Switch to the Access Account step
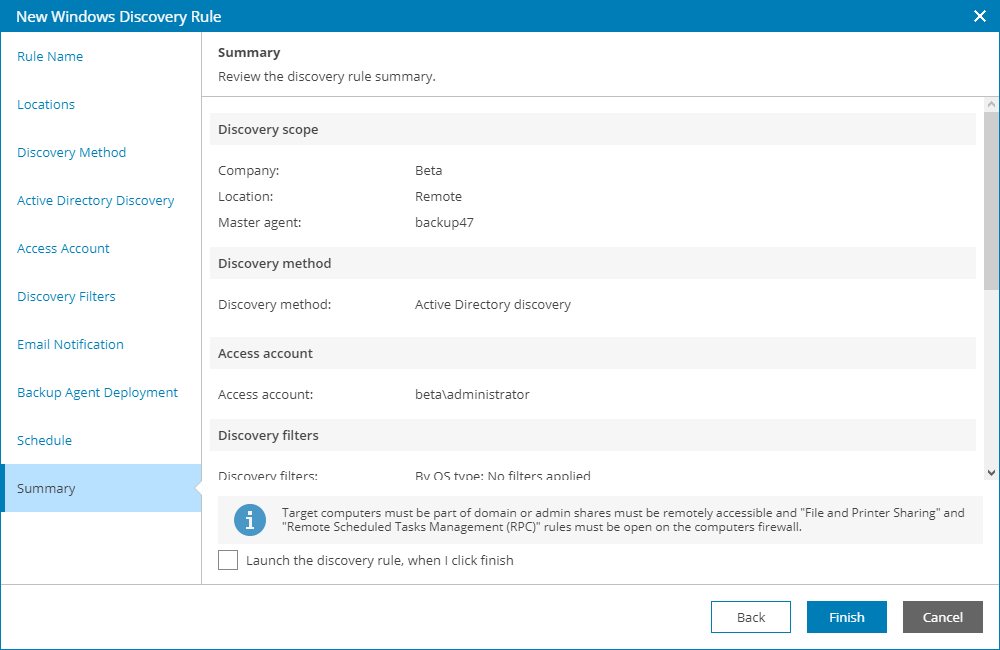This screenshot has height=650, width=1000. pos(63,248)
